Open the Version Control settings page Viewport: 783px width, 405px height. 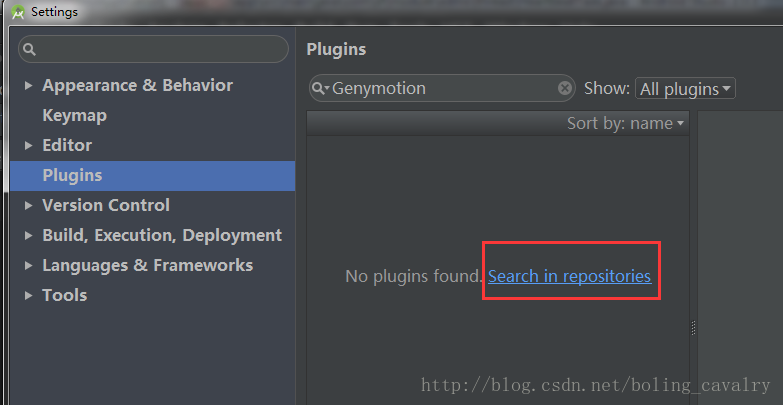pyautogui.click(x=106, y=205)
